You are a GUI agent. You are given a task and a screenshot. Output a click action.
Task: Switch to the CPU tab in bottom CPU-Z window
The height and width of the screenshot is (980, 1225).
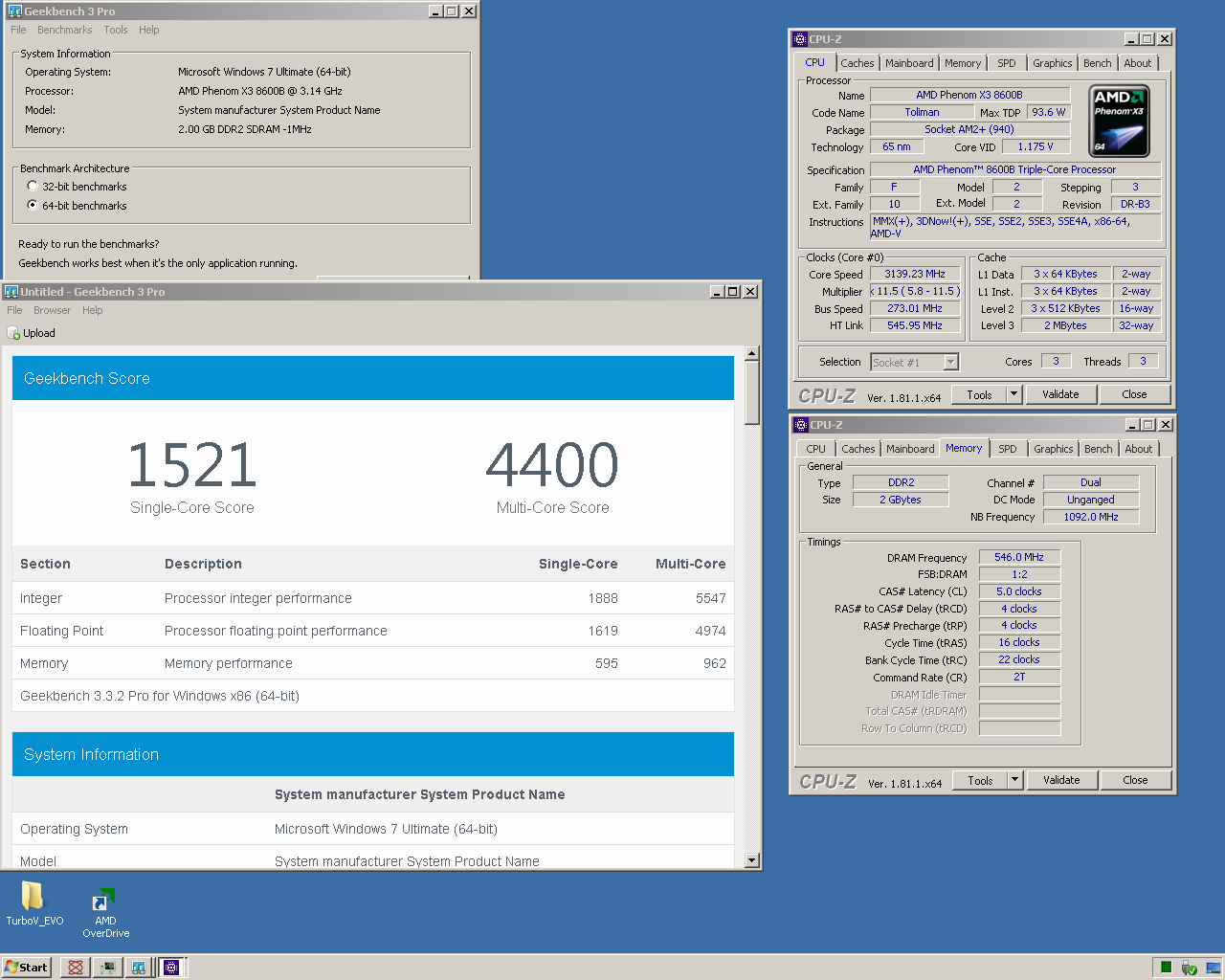(815, 449)
